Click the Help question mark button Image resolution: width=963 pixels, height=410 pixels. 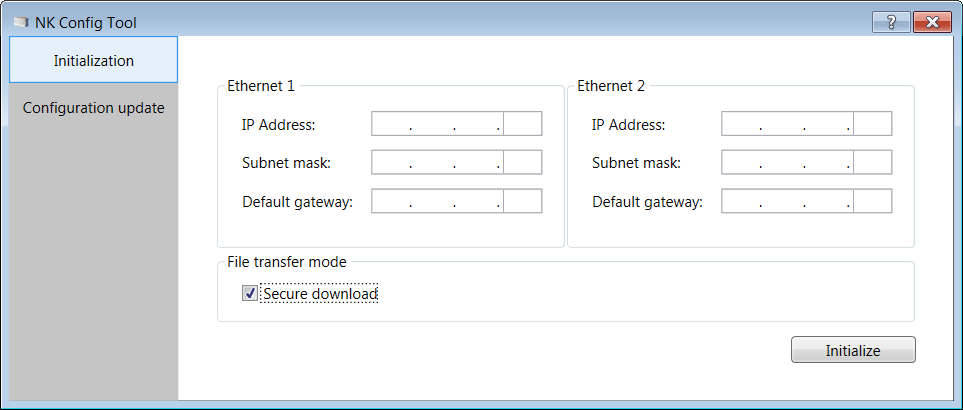891,22
